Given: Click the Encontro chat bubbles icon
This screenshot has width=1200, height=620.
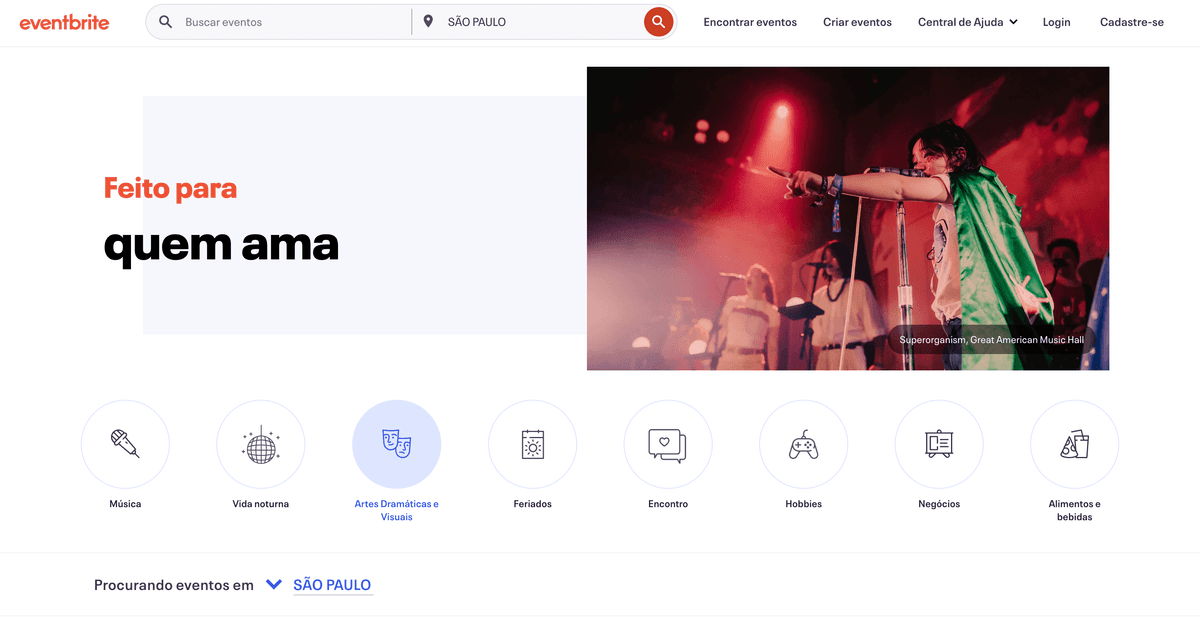Looking at the screenshot, I should [x=668, y=444].
